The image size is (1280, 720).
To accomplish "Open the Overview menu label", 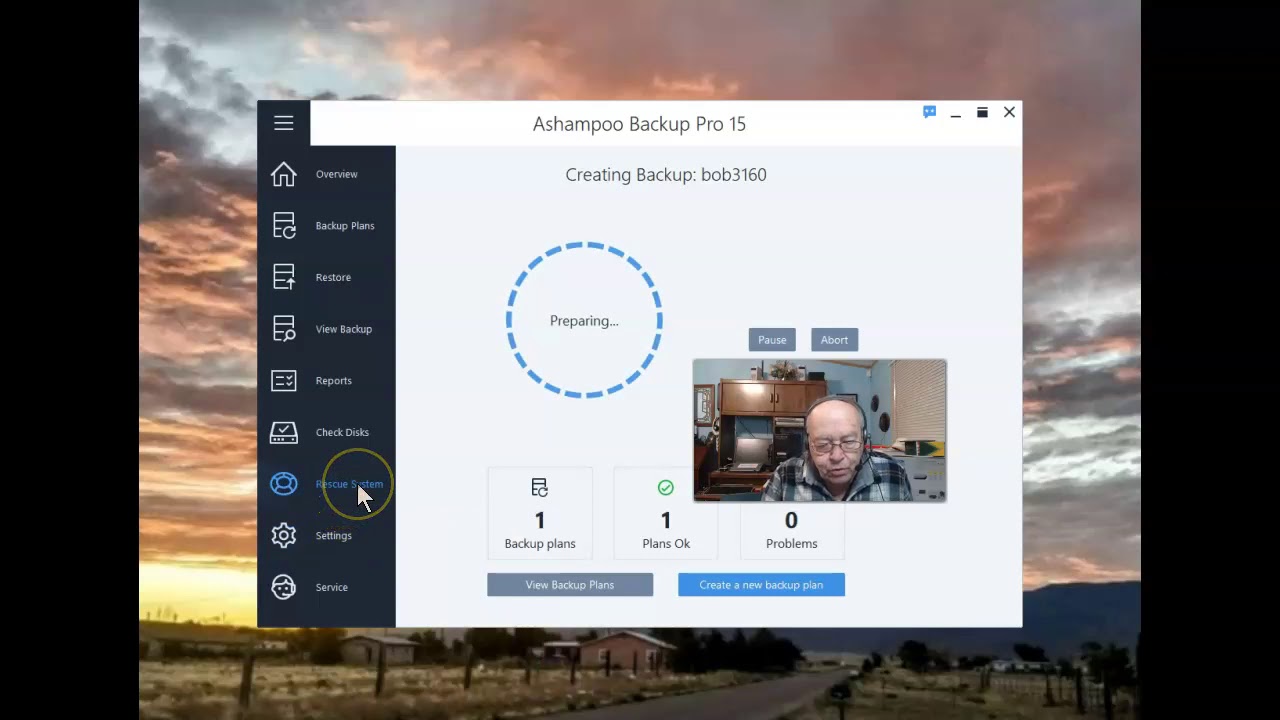I will (336, 174).
